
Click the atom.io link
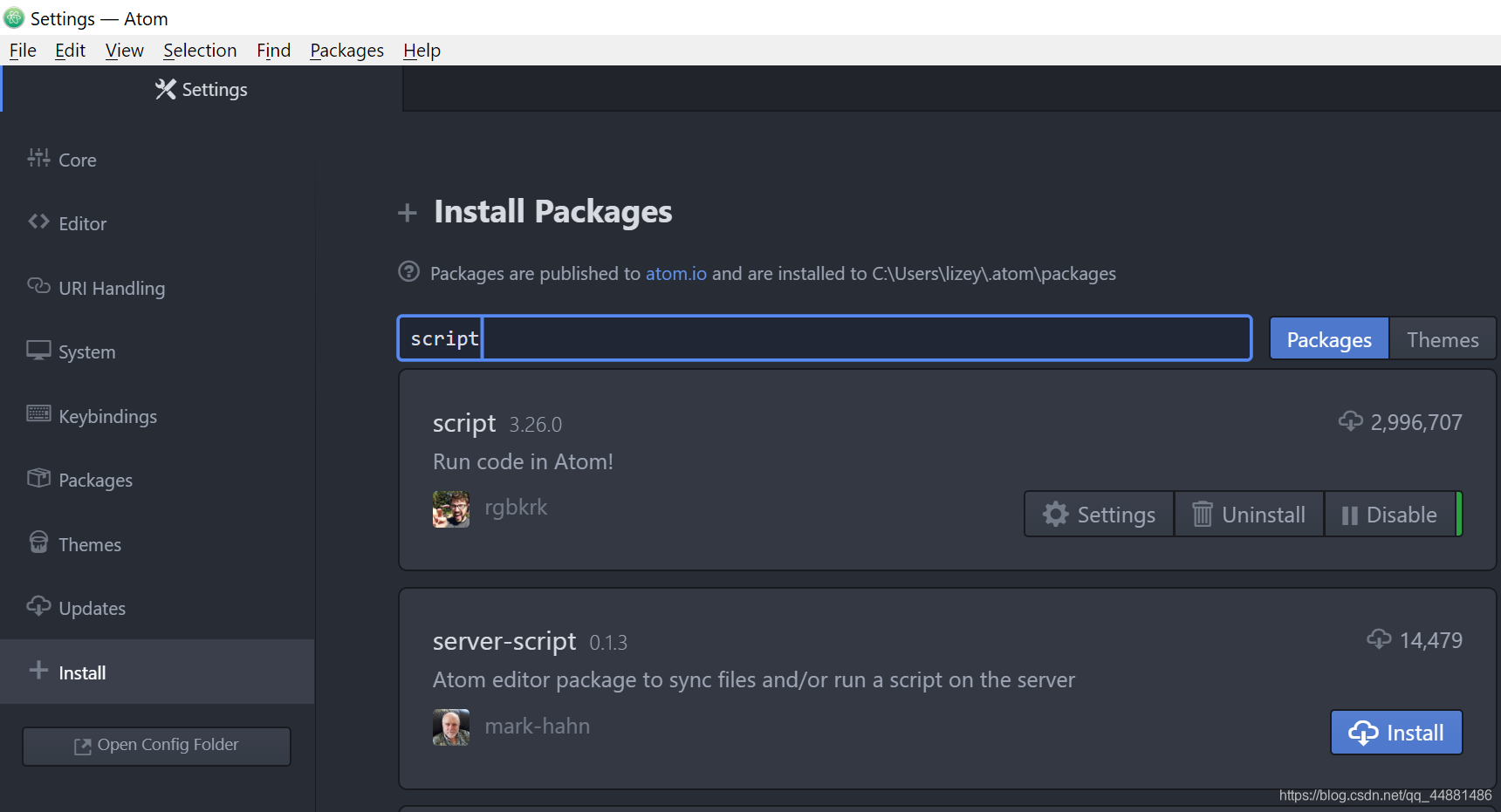click(675, 274)
